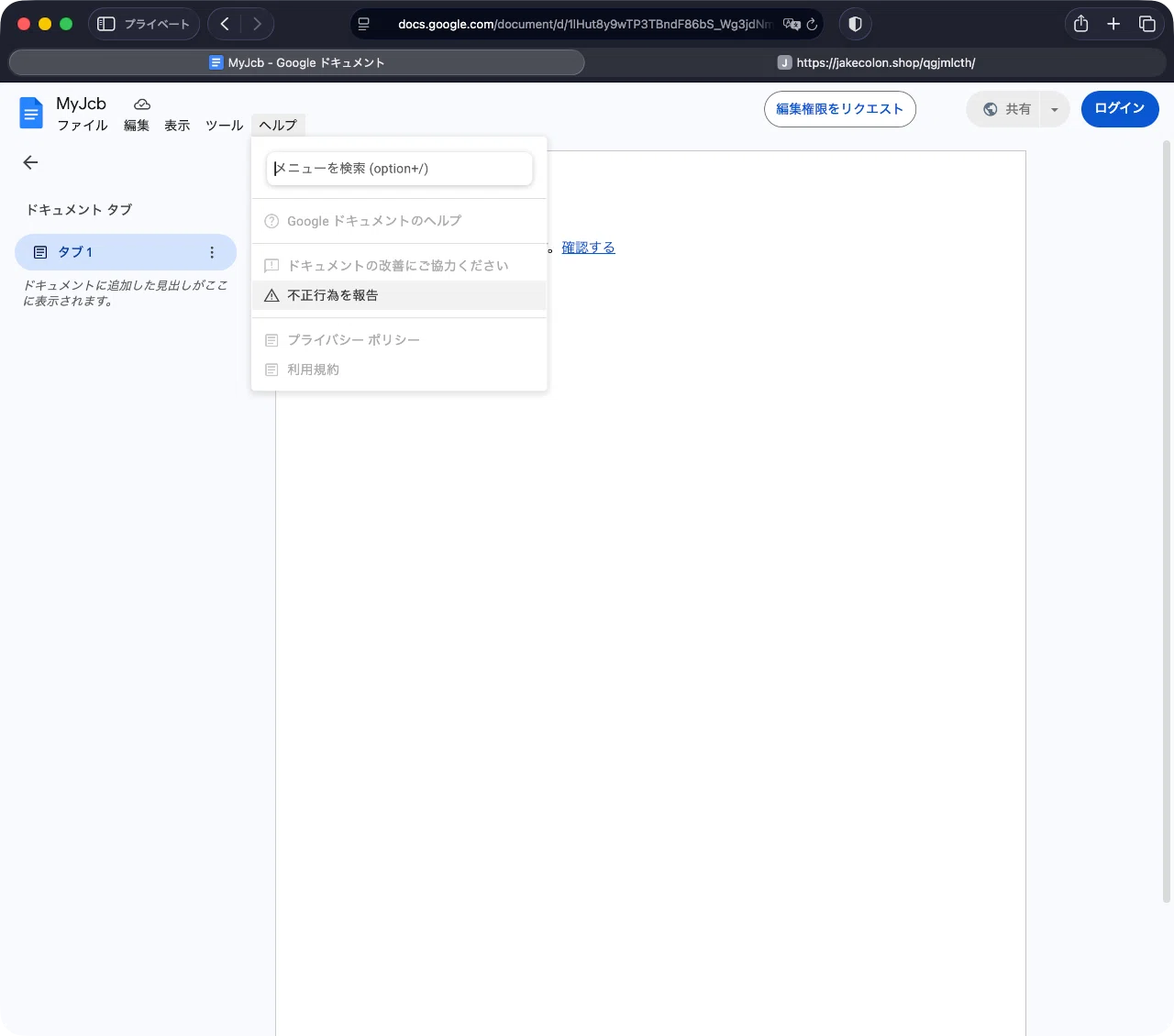This screenshot has width=1174, height=1036.
Task: Open more options for タブ 1
Action: [x=212, y=252]
